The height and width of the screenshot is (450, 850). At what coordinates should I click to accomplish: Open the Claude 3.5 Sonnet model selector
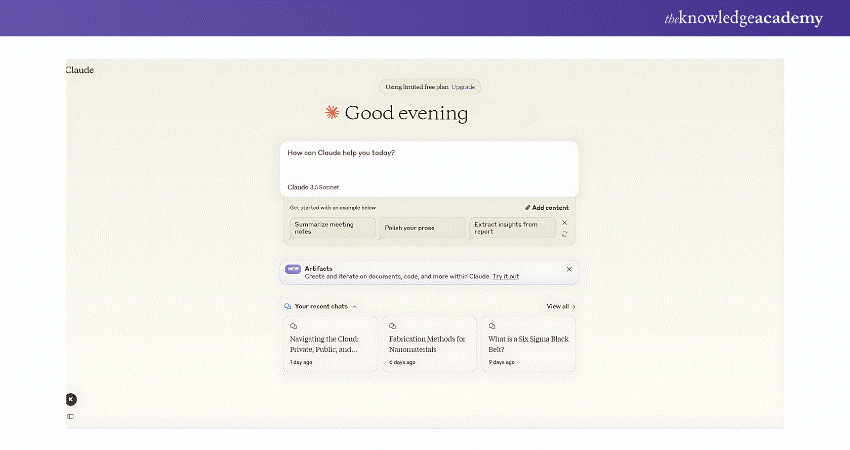click(312, 187)
